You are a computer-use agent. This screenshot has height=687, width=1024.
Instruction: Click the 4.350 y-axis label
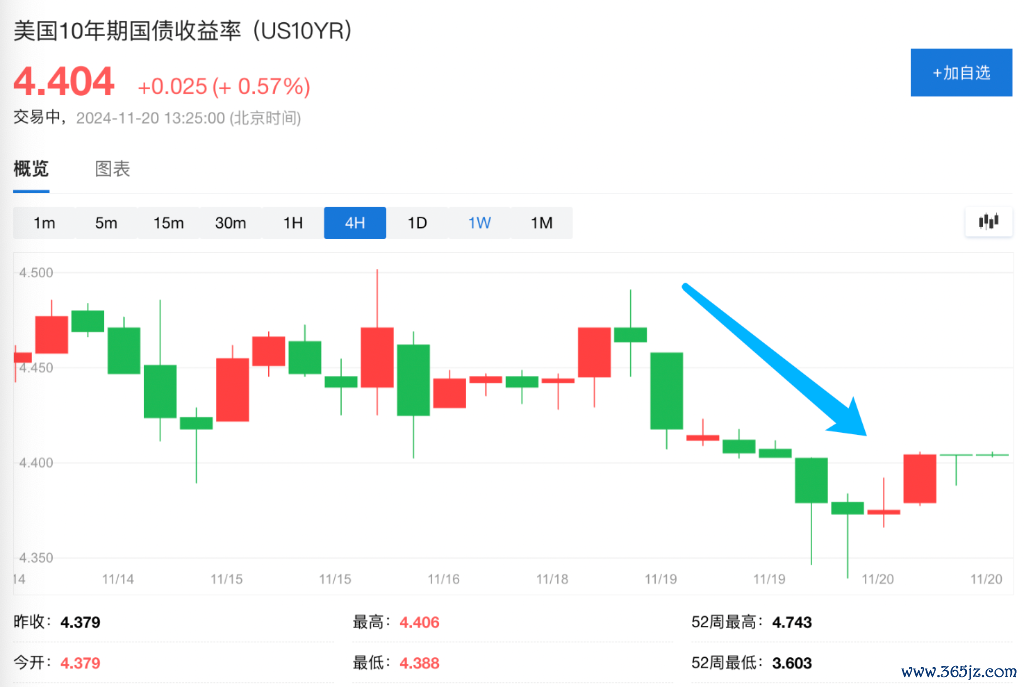point(36,558)
